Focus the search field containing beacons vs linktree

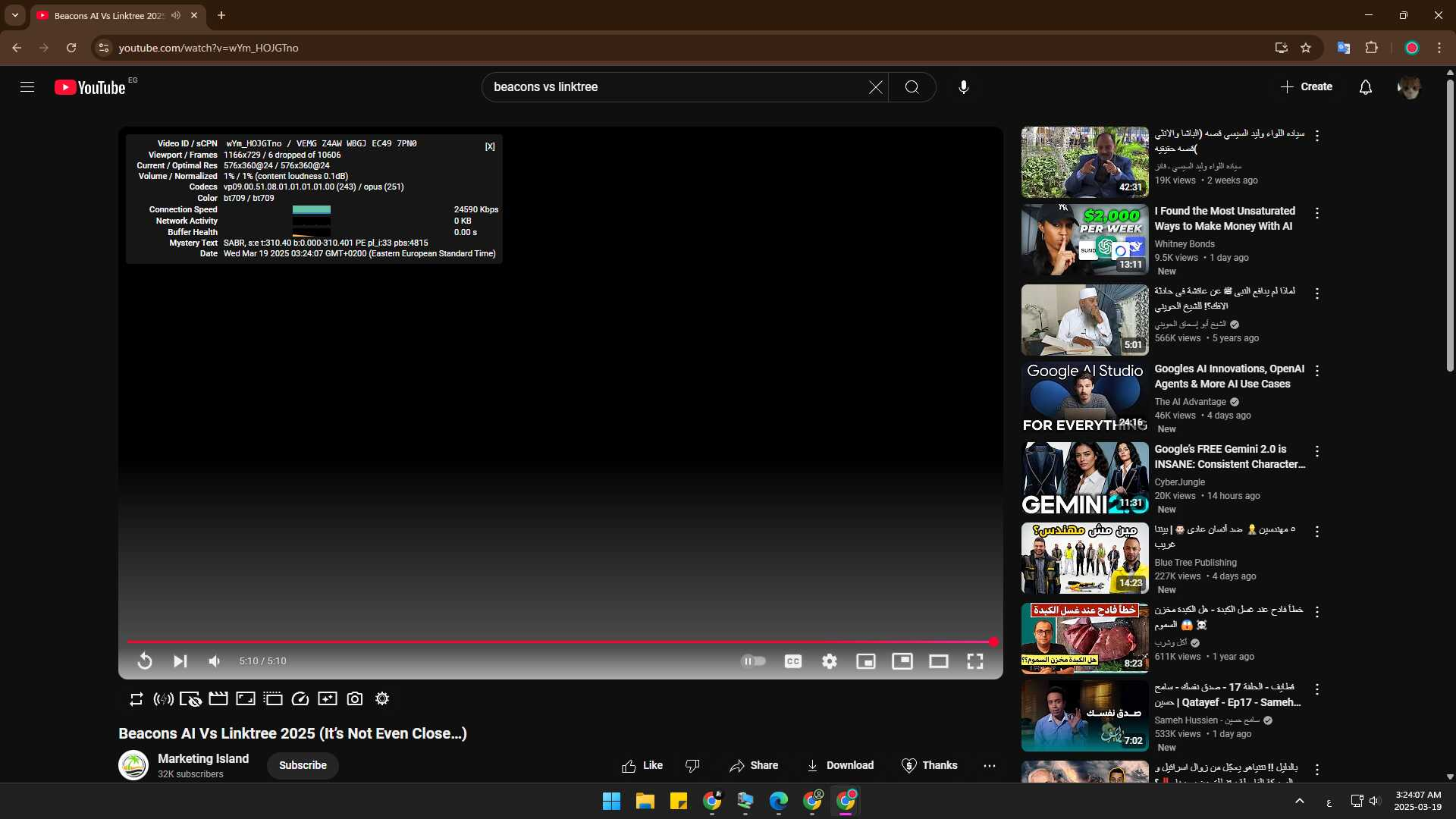coord(675,87)
